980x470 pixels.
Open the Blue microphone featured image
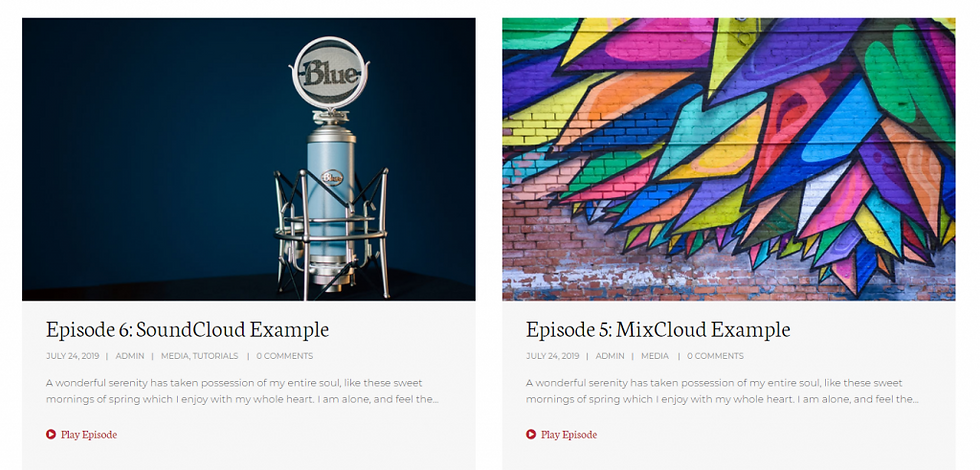tap(249, 159)
